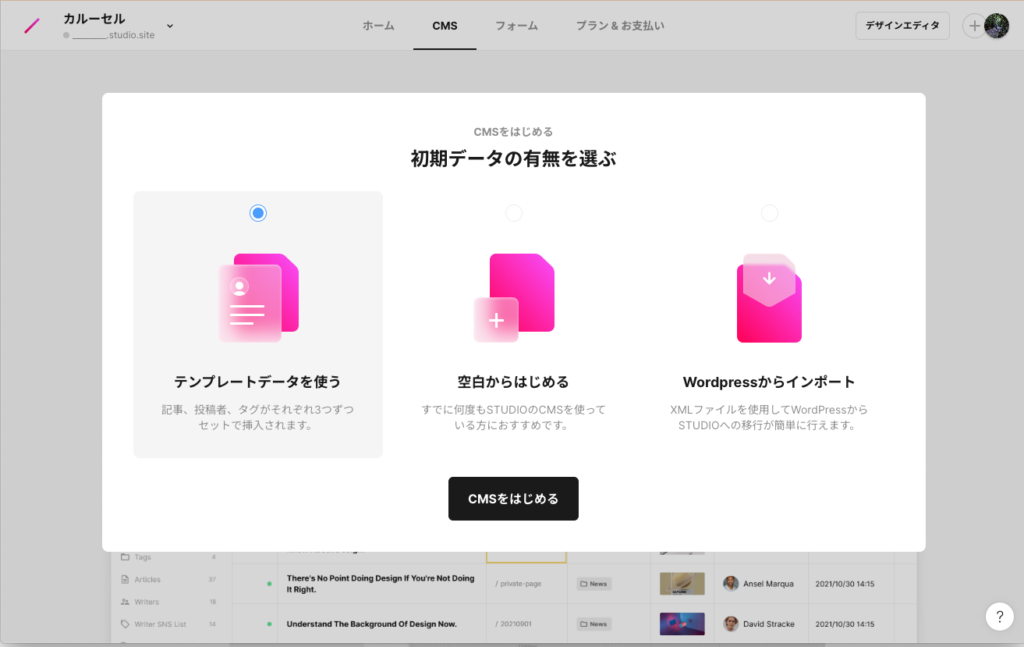
Task: Click the 空白からはじめる heading
Action: click(x=513, y=382)
